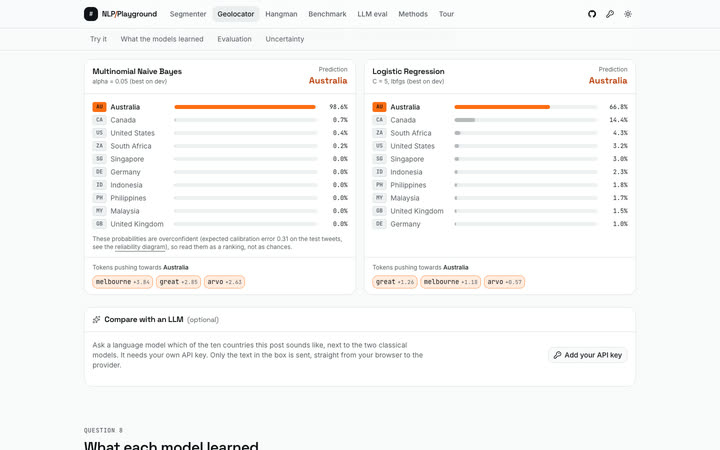Click the ID badge in Naive Bayes panel
Viewport: 720px width, 450px height.
[x=99, y=185]
